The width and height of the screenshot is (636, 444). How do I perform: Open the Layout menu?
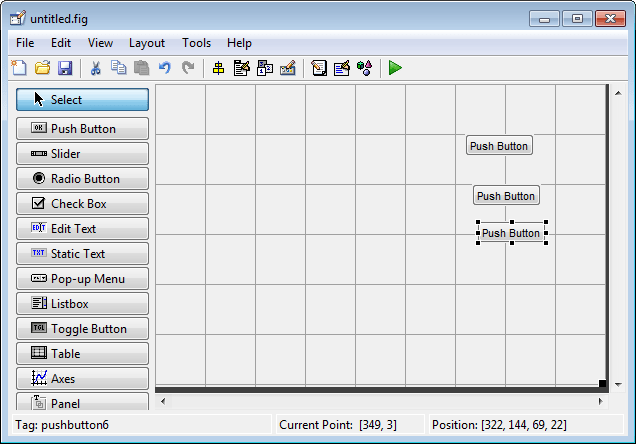(x=147, y=43)
